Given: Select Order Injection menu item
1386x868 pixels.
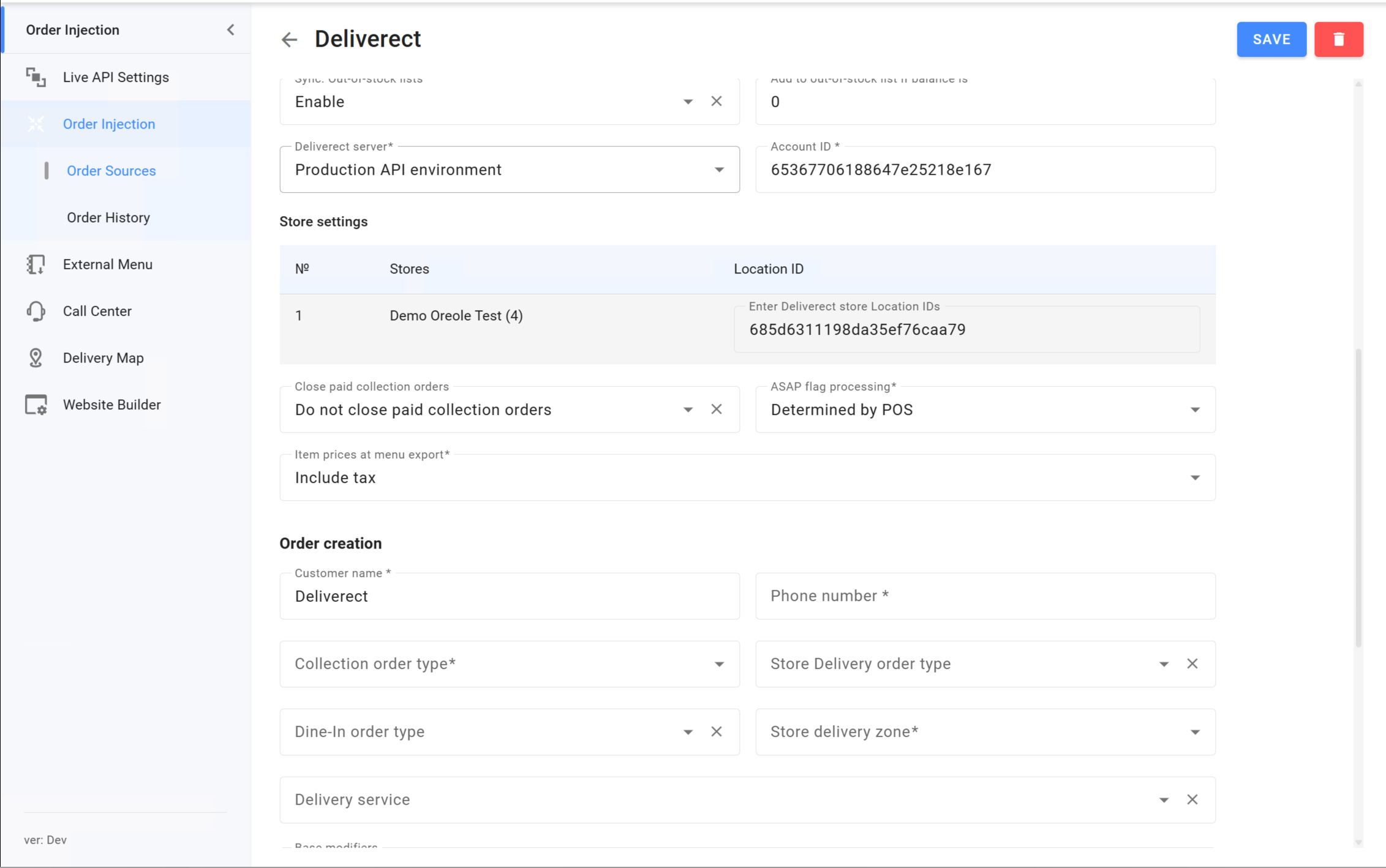Looking at the screenshot, I should coord(126,124).
